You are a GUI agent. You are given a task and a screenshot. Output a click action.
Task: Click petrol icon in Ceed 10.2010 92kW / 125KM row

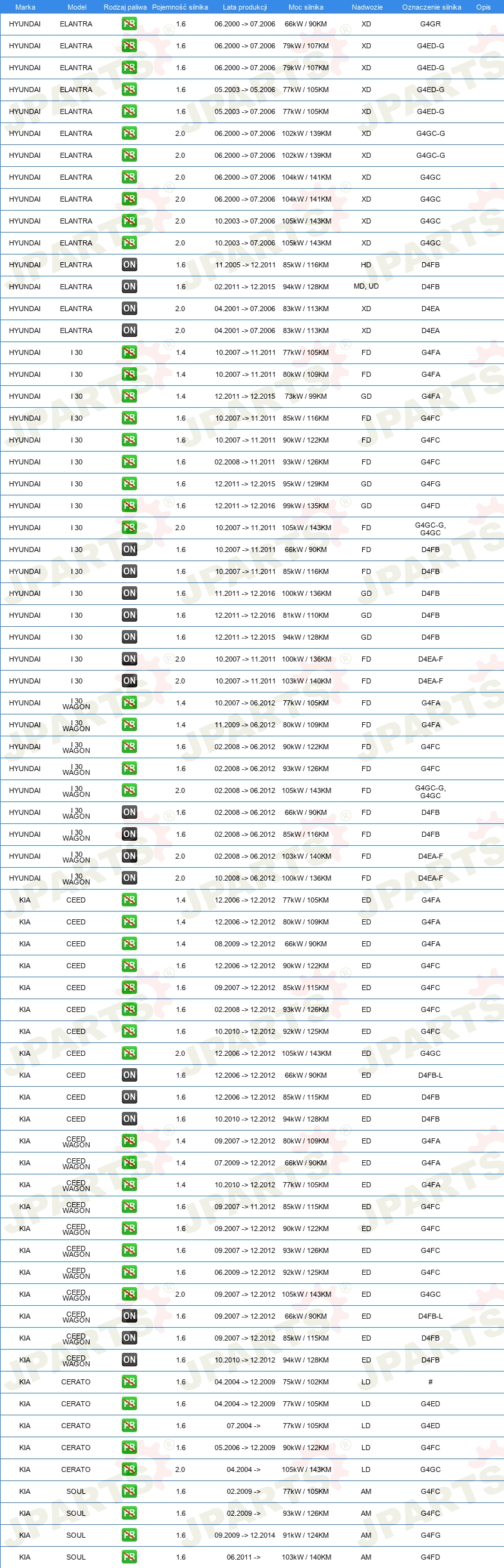(129, 1031)
